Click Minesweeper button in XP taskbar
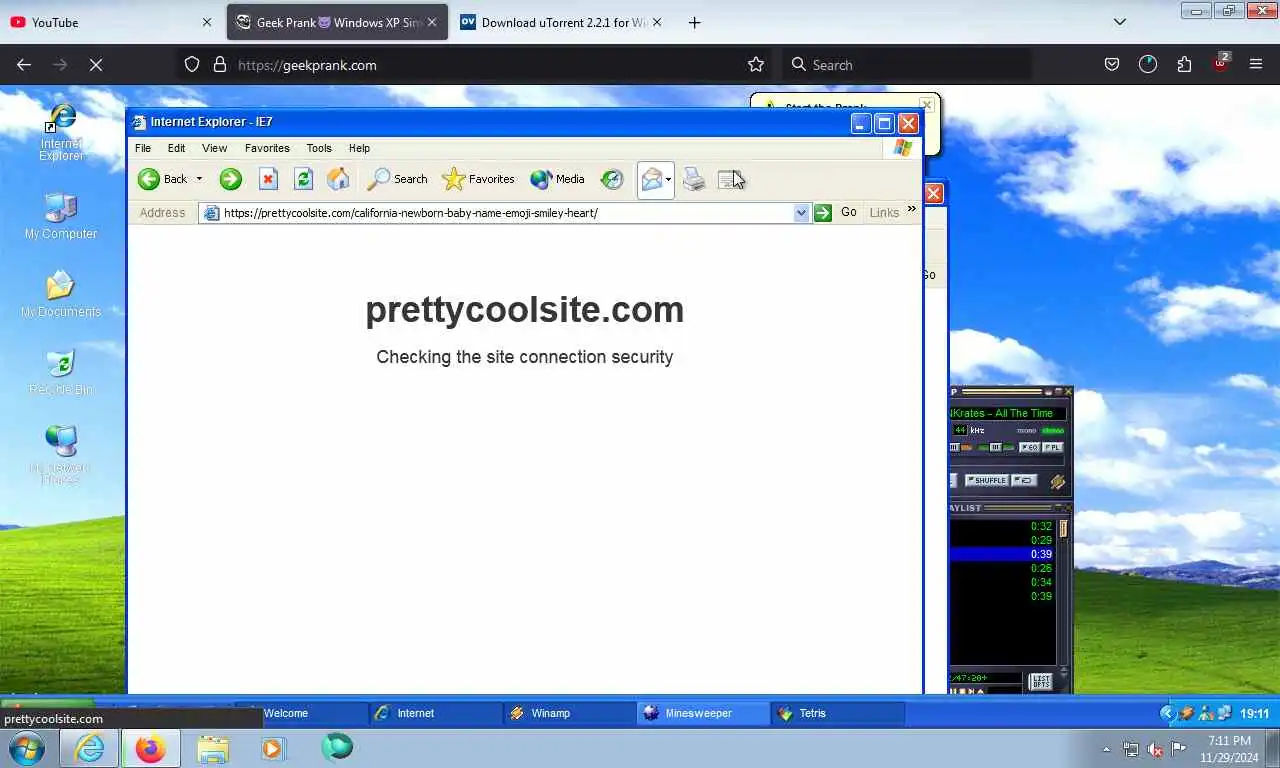Viewport: 1280px width, 768px height. point(703,713)
